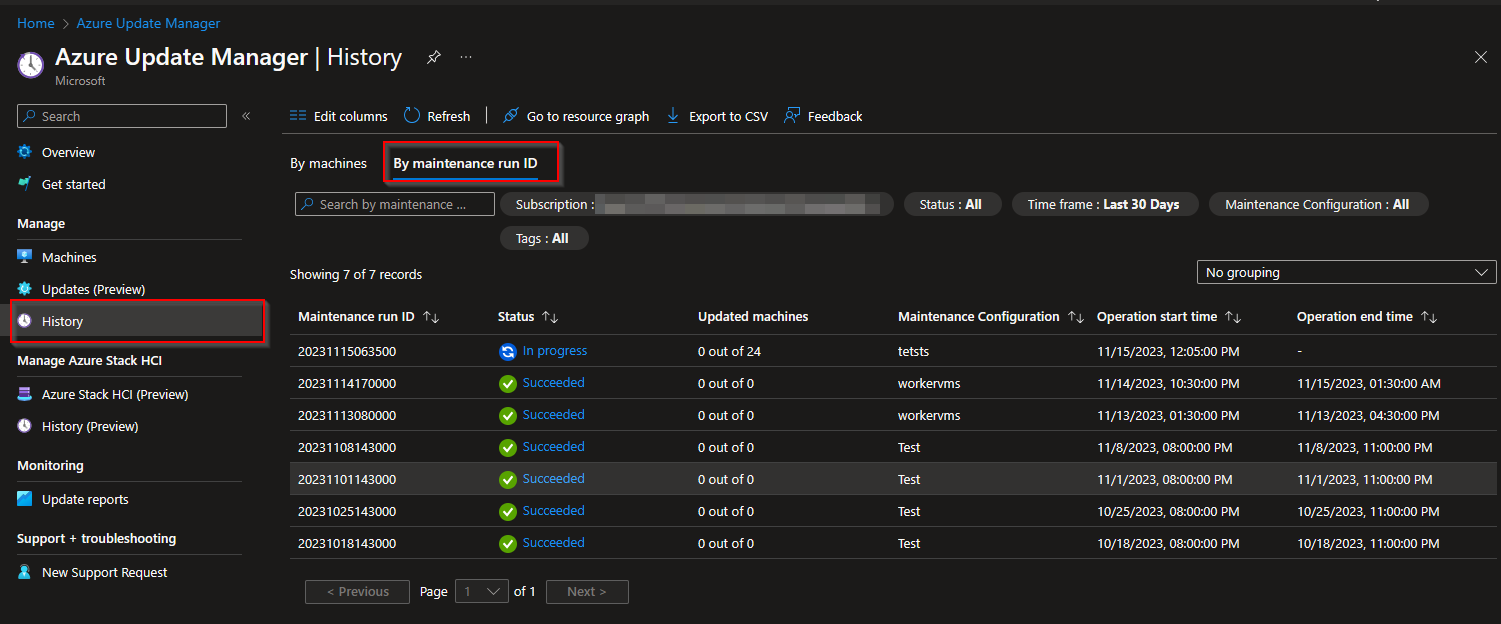Screen dimensions: 1501x624
Task: Open Succeeded status for run 20231114170000
Action: [553, 383]
